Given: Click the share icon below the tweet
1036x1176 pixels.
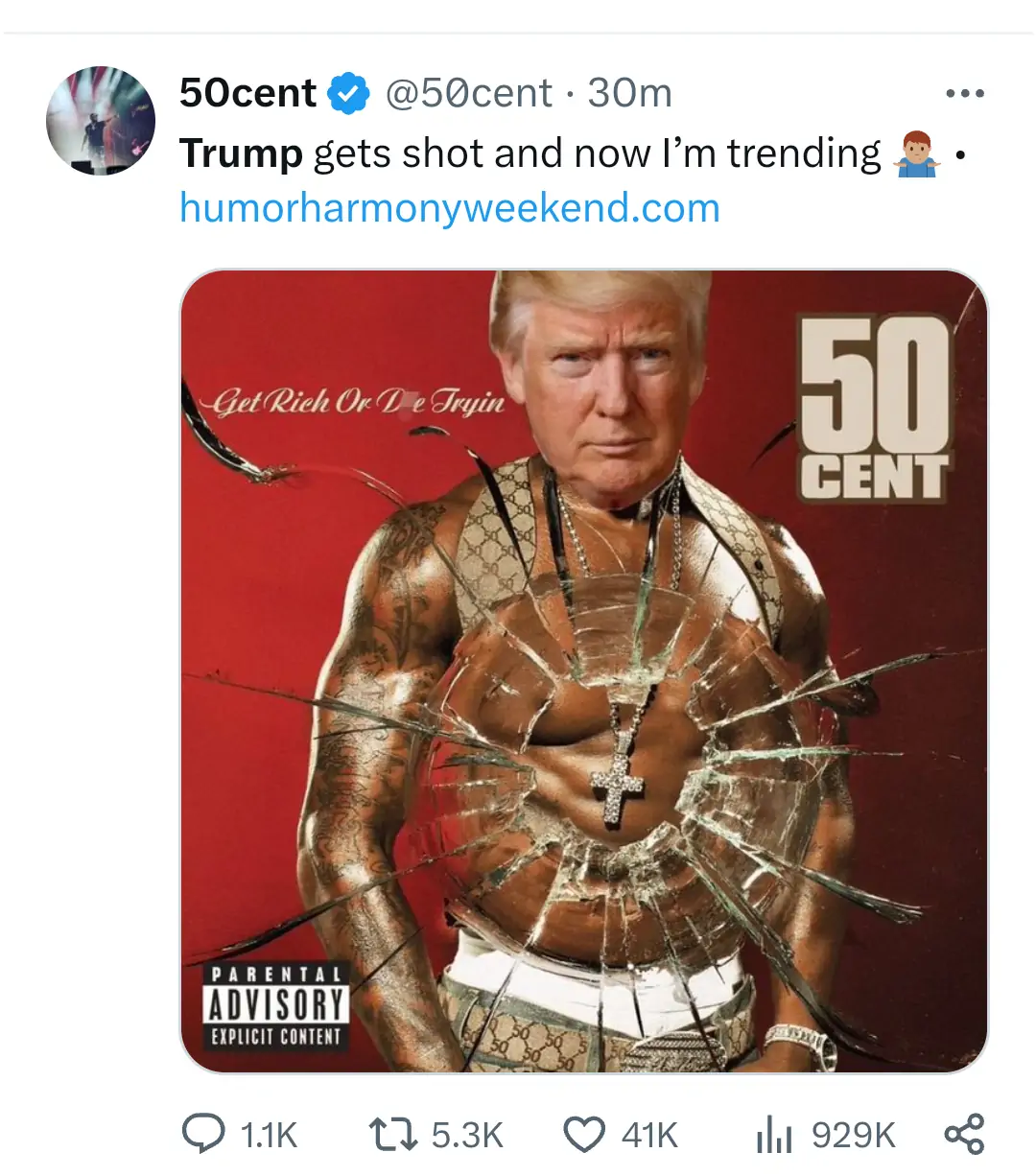Looking at the screenshot, I should pyautogui.click(x=964, y=1134).
